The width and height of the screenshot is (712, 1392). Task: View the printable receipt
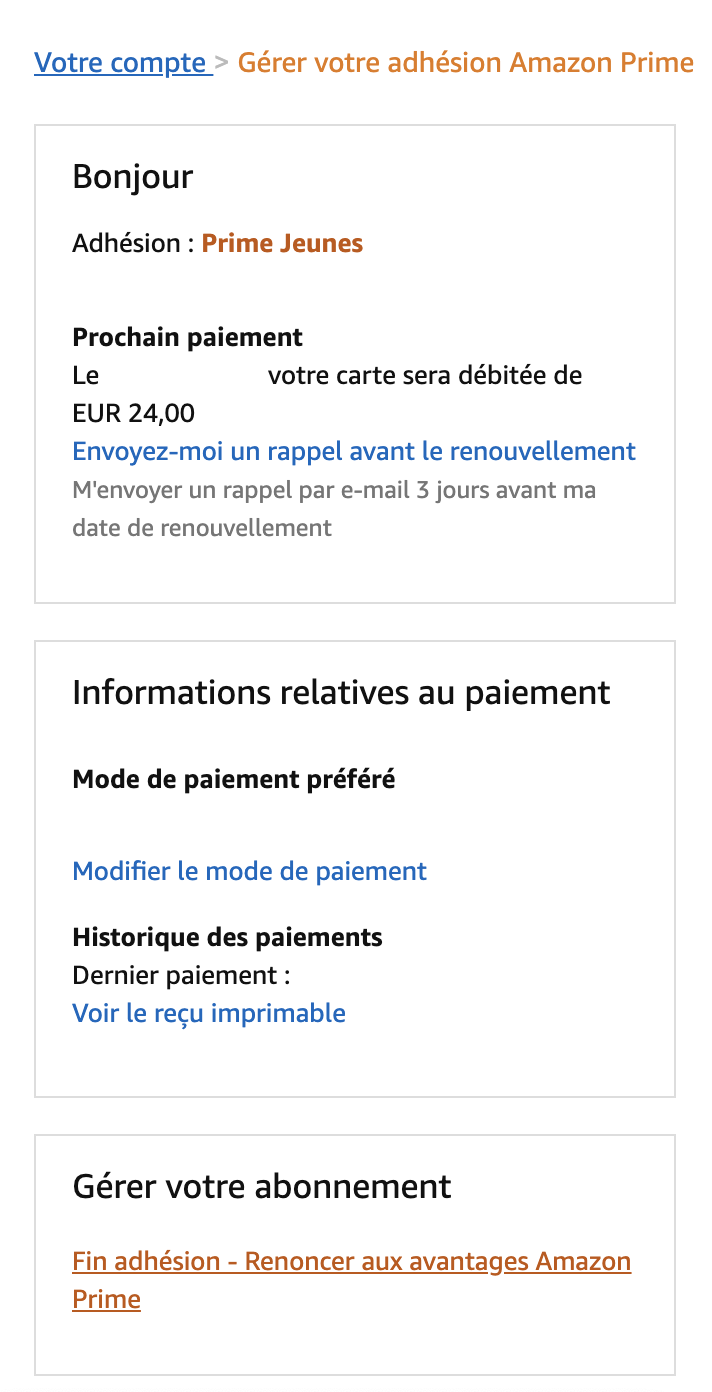[208, 1013]
